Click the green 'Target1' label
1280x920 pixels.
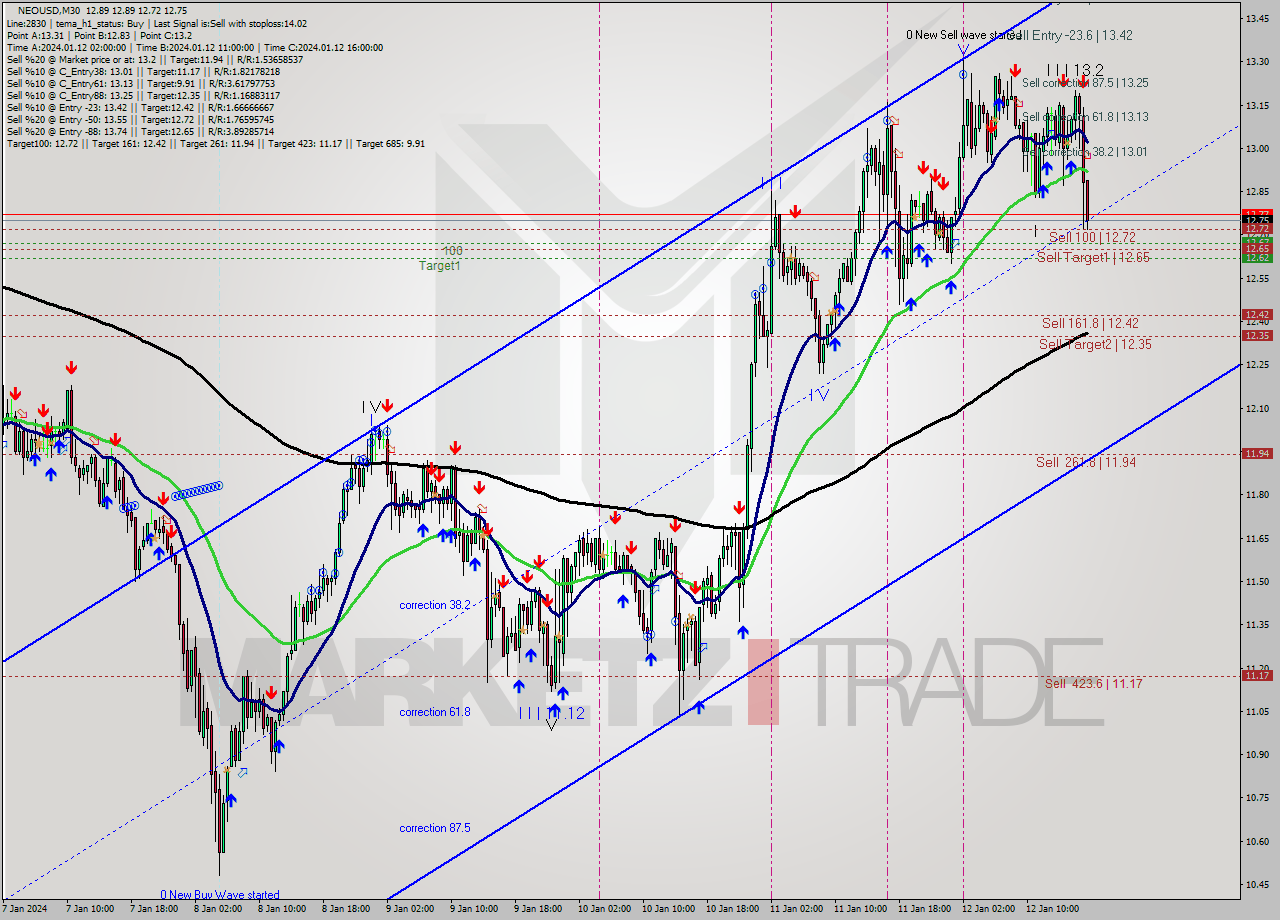[440, 266]
